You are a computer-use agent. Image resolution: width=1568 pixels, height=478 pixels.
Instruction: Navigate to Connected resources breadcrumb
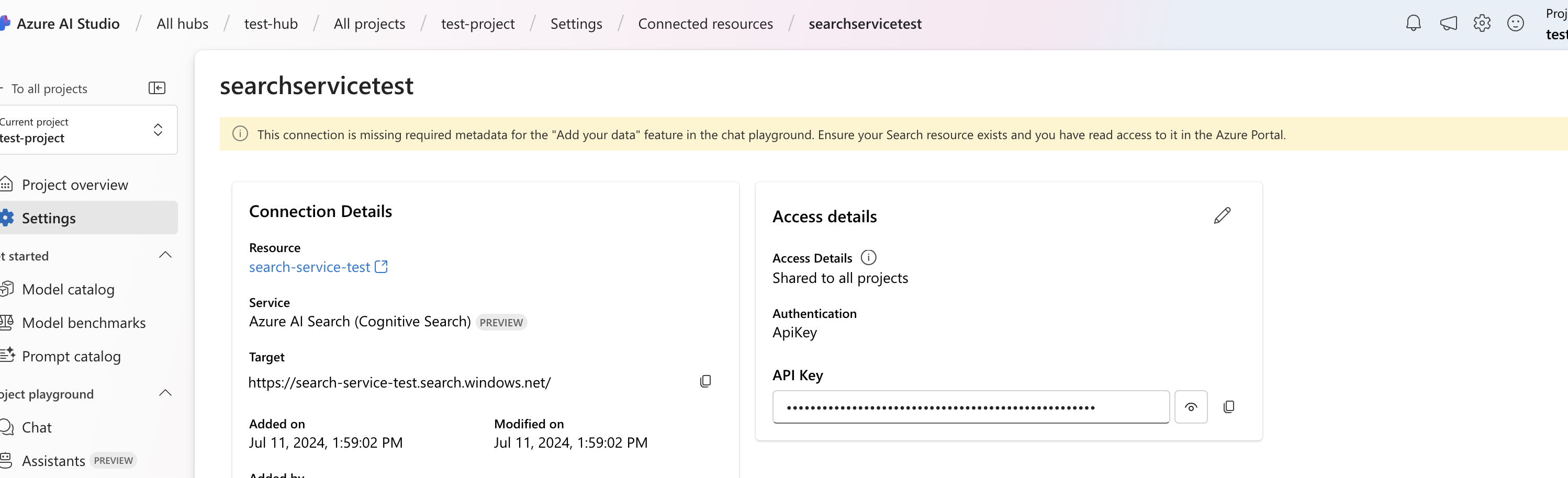(x=705, y=24)
